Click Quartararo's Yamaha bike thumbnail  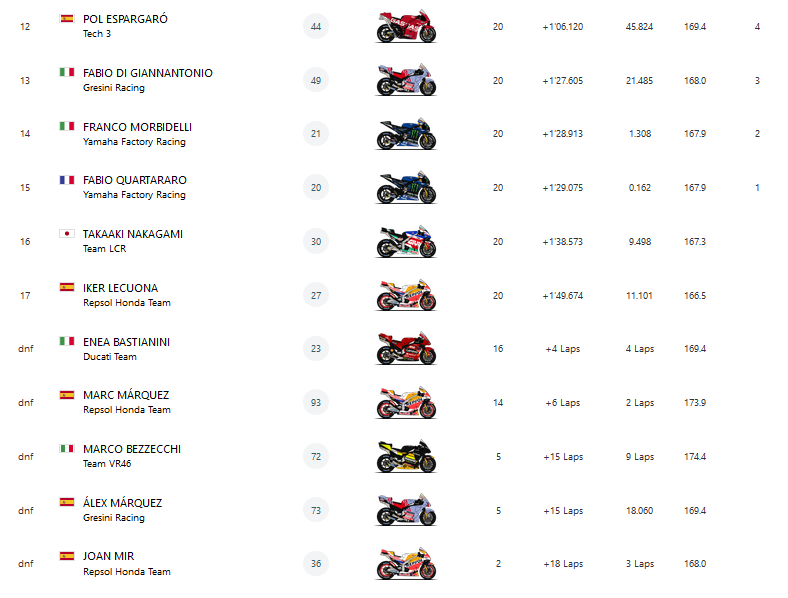tap(406, 188)
